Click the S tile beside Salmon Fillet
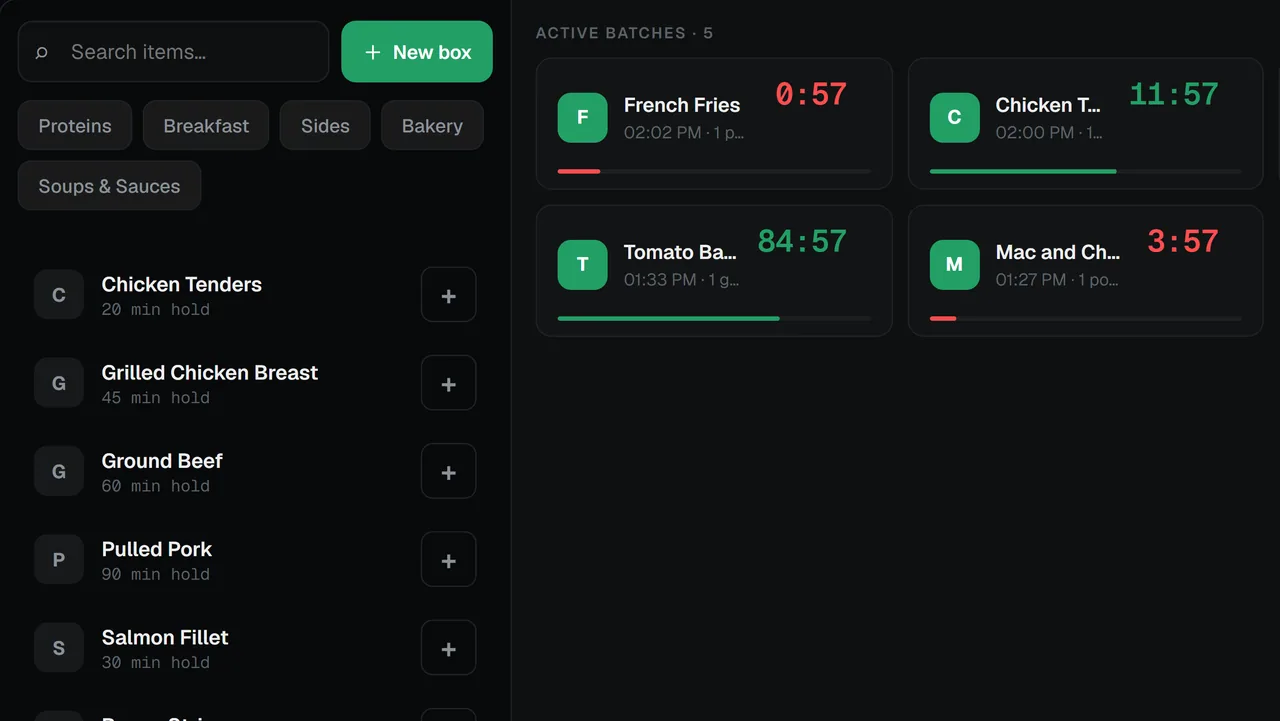The width and height of the screenshot is (1280, 721). pyautogui.click(x=59, y=648)
